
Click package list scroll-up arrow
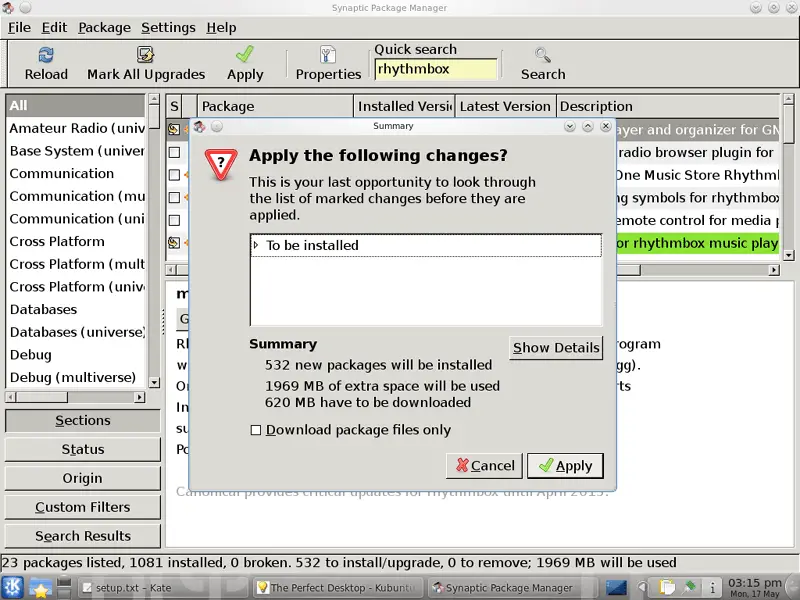tap(789, 99)
